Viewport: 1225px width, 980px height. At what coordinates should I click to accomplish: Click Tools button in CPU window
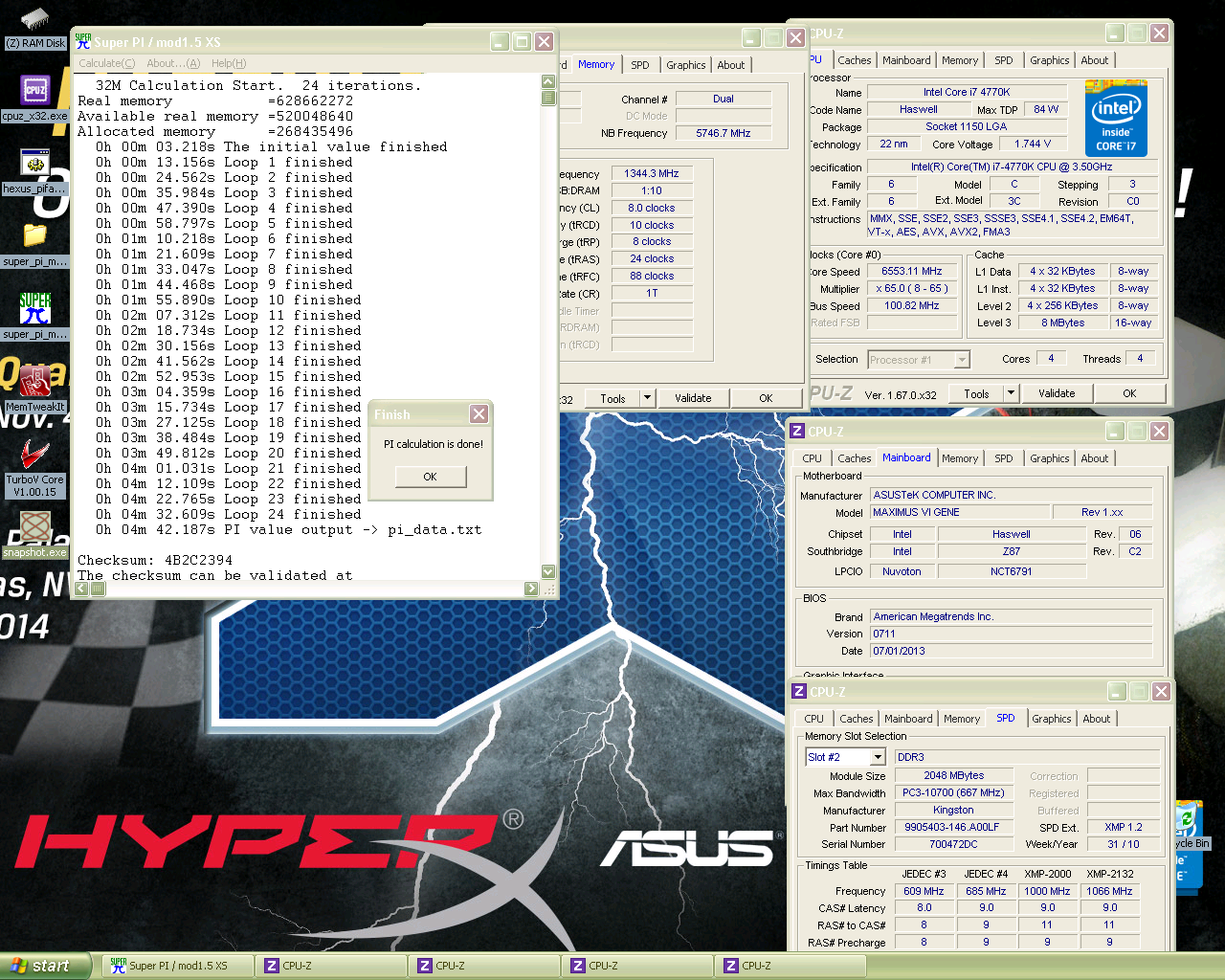click(976, 393)
